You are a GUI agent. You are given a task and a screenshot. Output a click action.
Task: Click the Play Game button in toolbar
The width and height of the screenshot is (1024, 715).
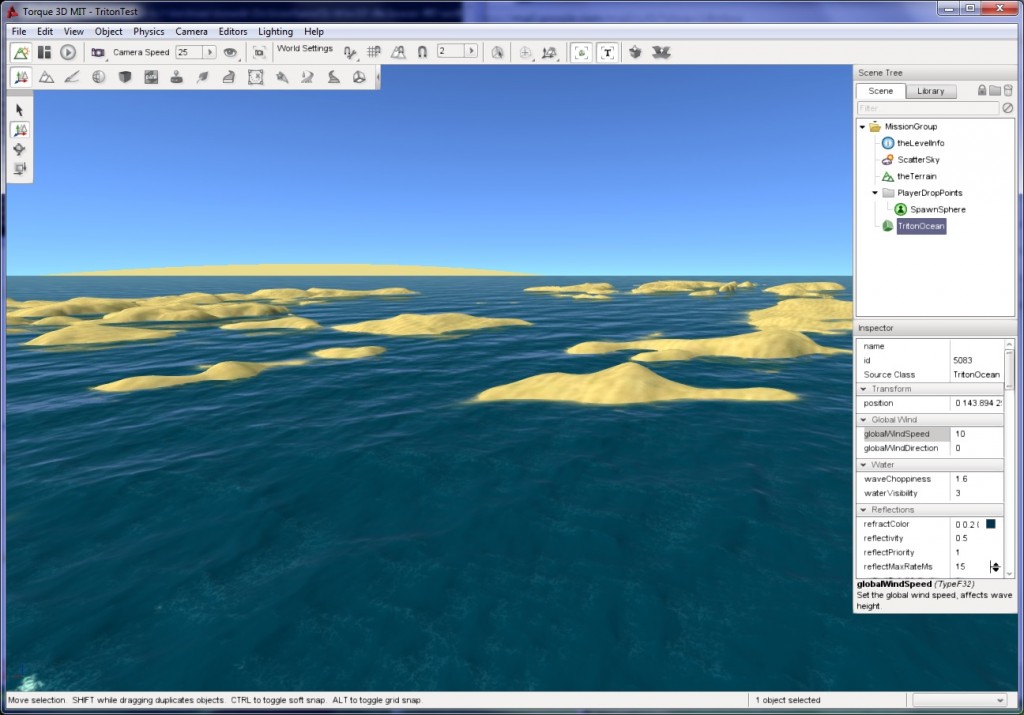point(68,52)
